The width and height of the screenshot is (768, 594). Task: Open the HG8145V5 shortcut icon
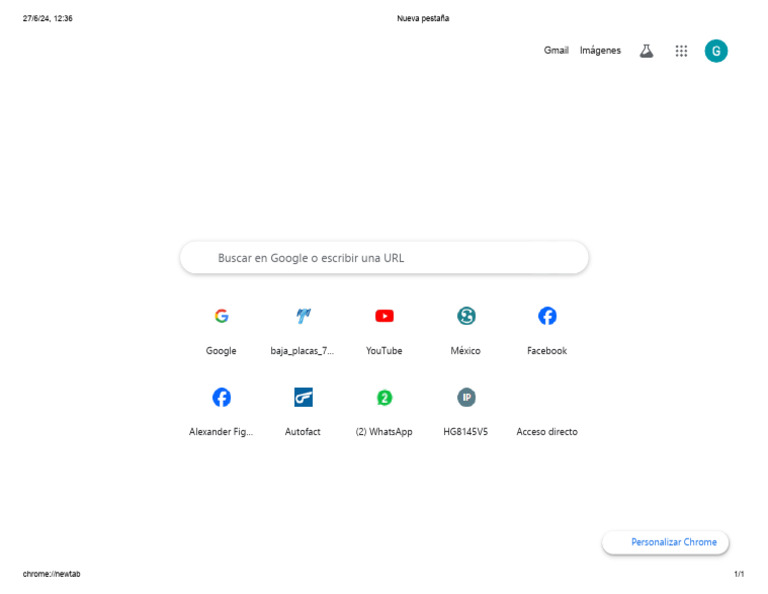(466, 397)
